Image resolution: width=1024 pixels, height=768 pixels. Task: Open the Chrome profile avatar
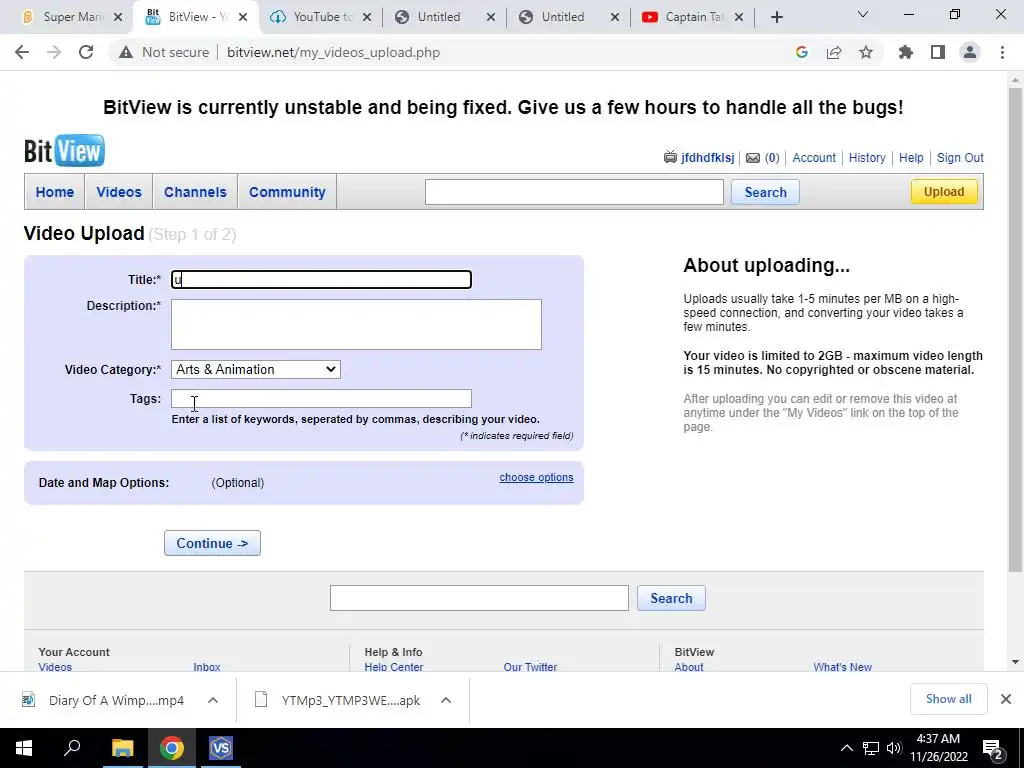tap(970, 52)
